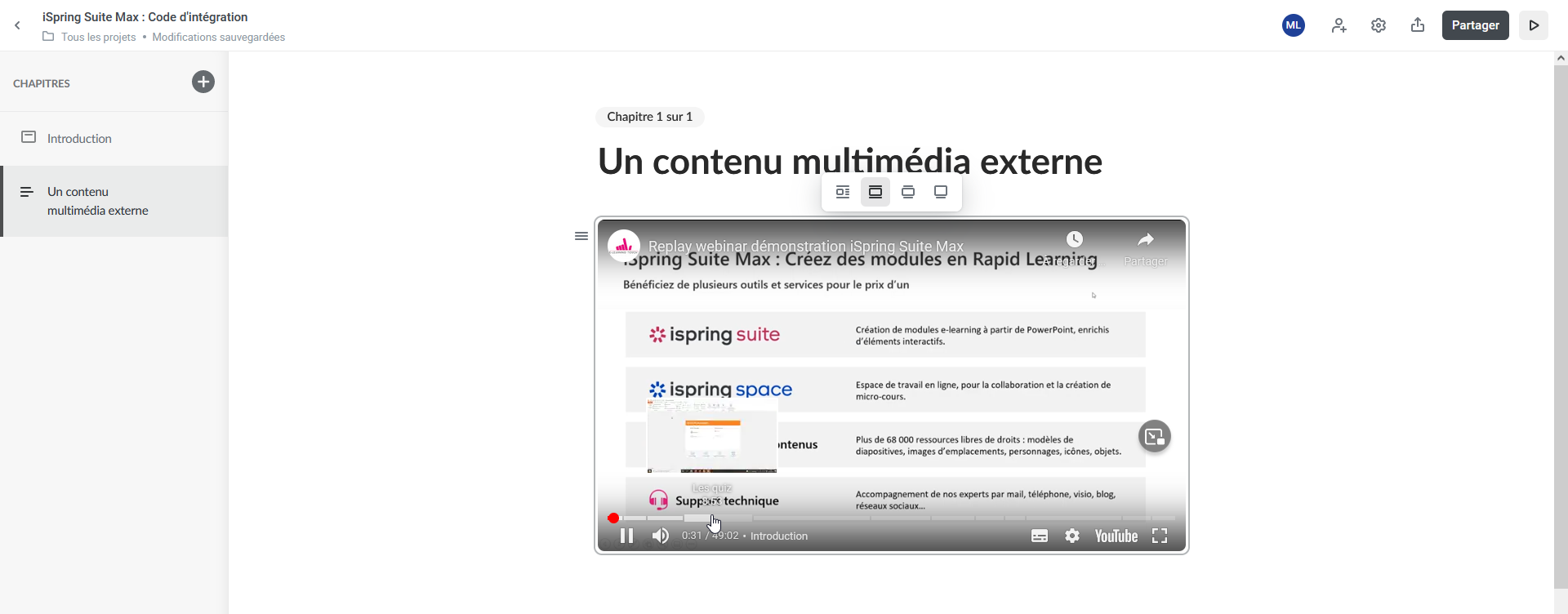Open the 'Tous les projets' breadcrumb link
The width and height of the screenshot is (1568, 614).
tap(98, 37)
